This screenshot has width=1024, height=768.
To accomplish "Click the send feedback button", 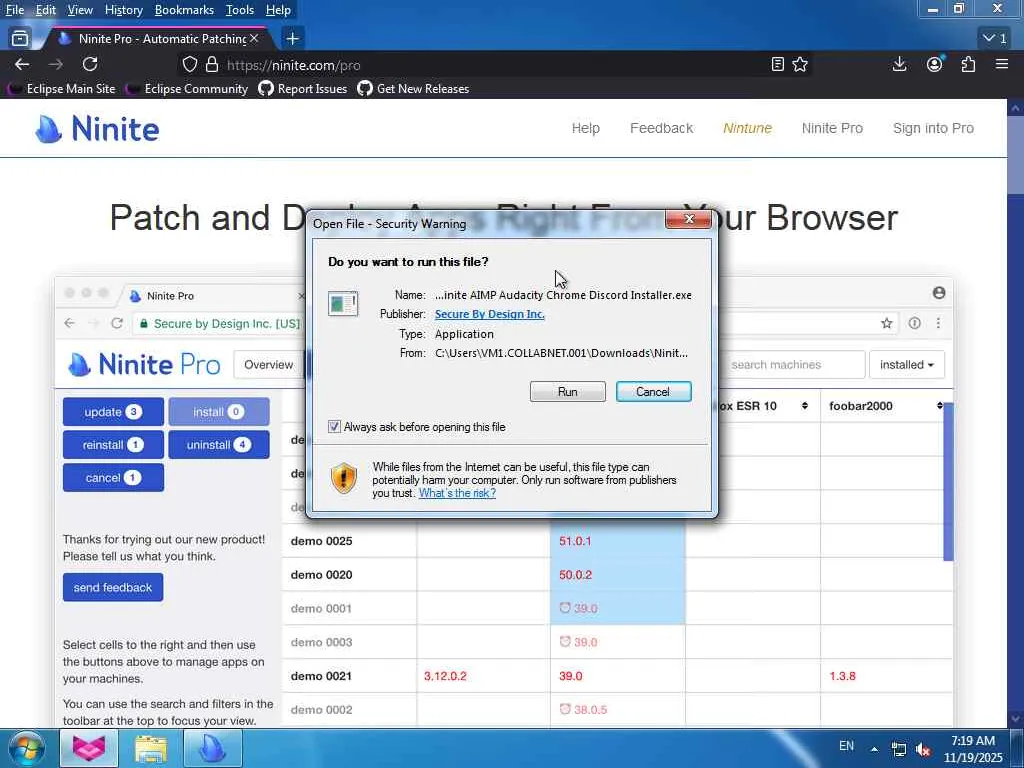I will coord(113,588).
